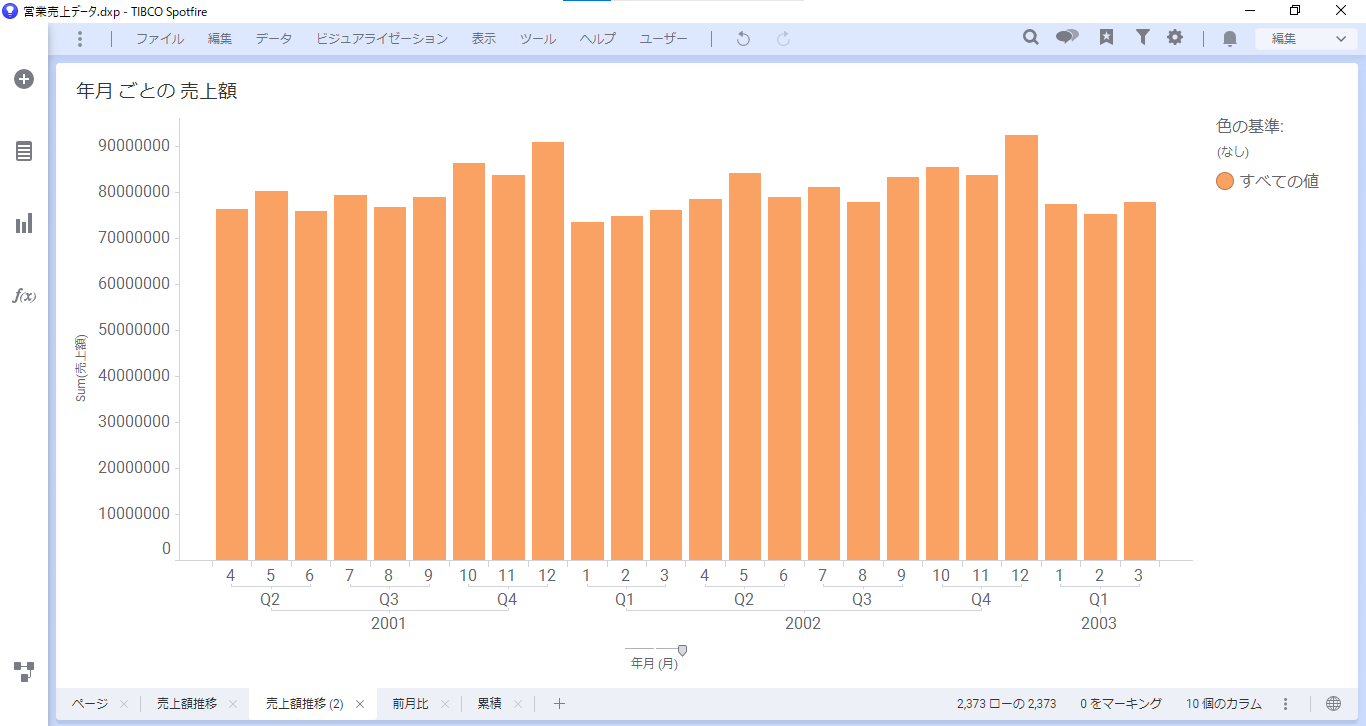Open the data canvas icon at bottom-left
Viewport: 1366px width, 726px height.
tap(24, 671)
